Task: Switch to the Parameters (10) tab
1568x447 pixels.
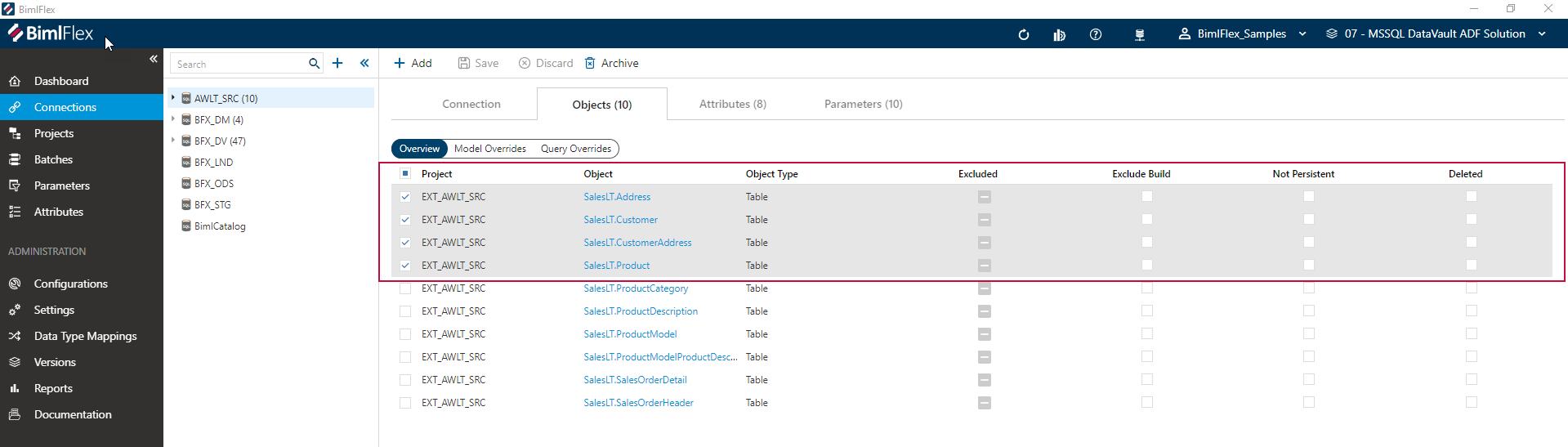Action: coord(863,104)
